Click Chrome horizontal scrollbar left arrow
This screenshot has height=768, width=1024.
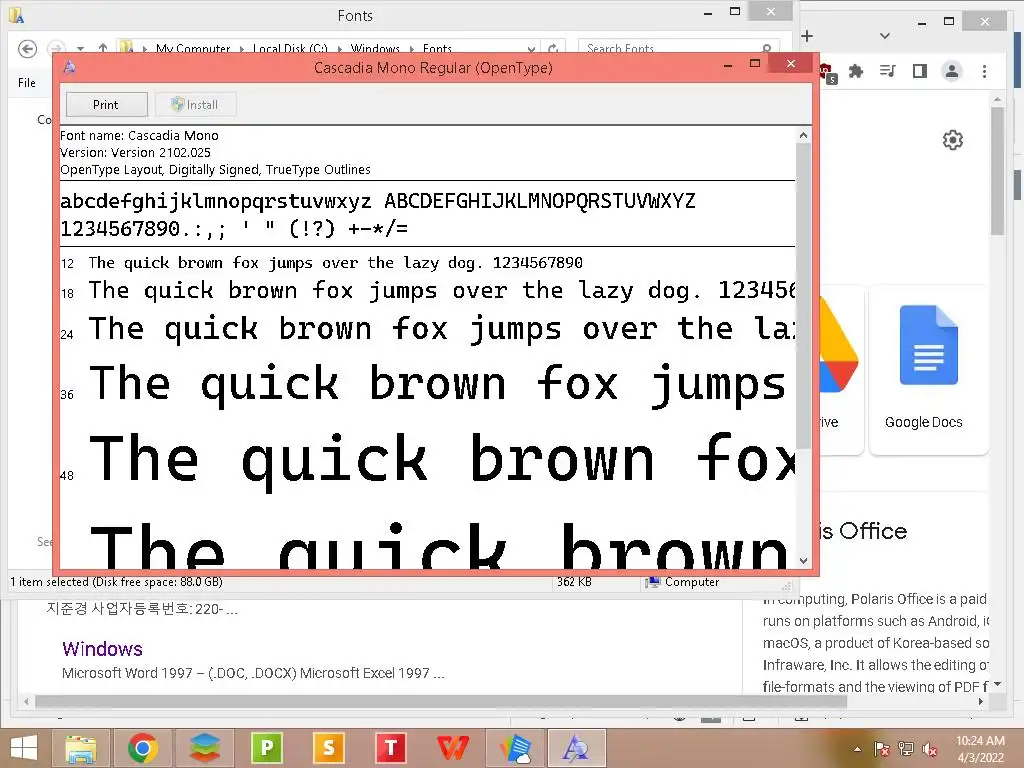pyautogui.click(x=26, y=701)
